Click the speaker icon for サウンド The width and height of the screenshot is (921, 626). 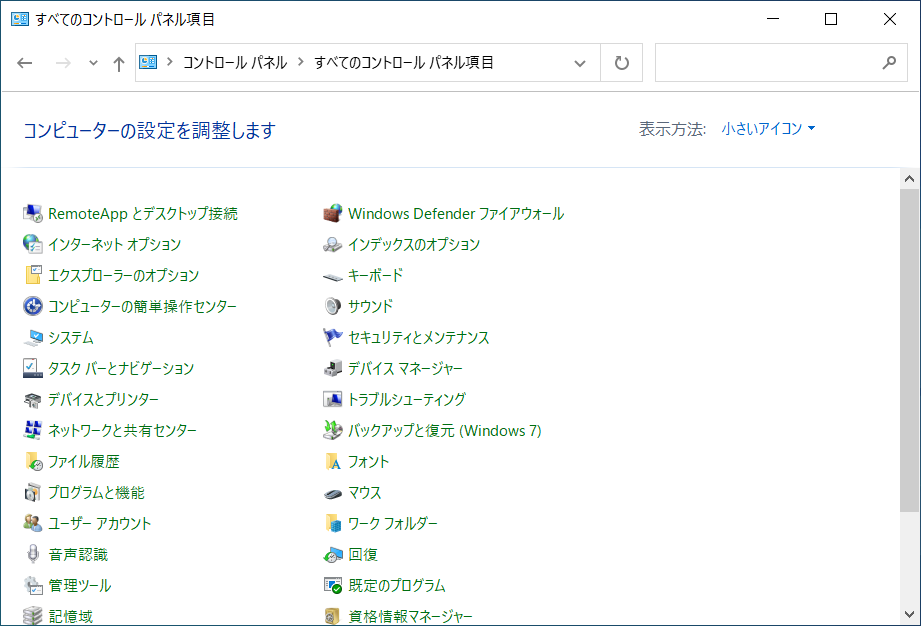[333, 306]
